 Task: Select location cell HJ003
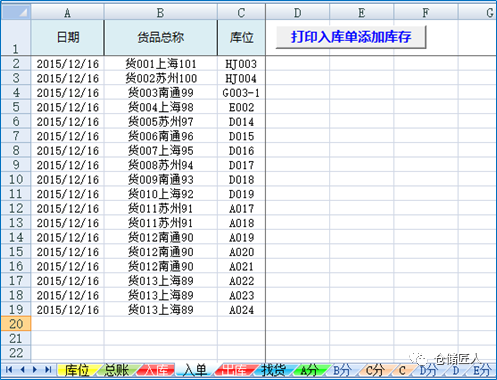click(241, 64)
